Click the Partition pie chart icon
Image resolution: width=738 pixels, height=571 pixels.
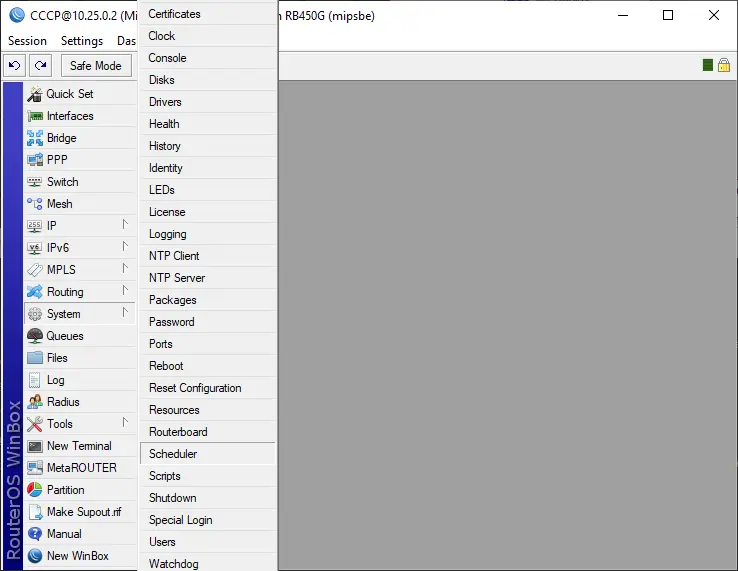click(35, 490)
